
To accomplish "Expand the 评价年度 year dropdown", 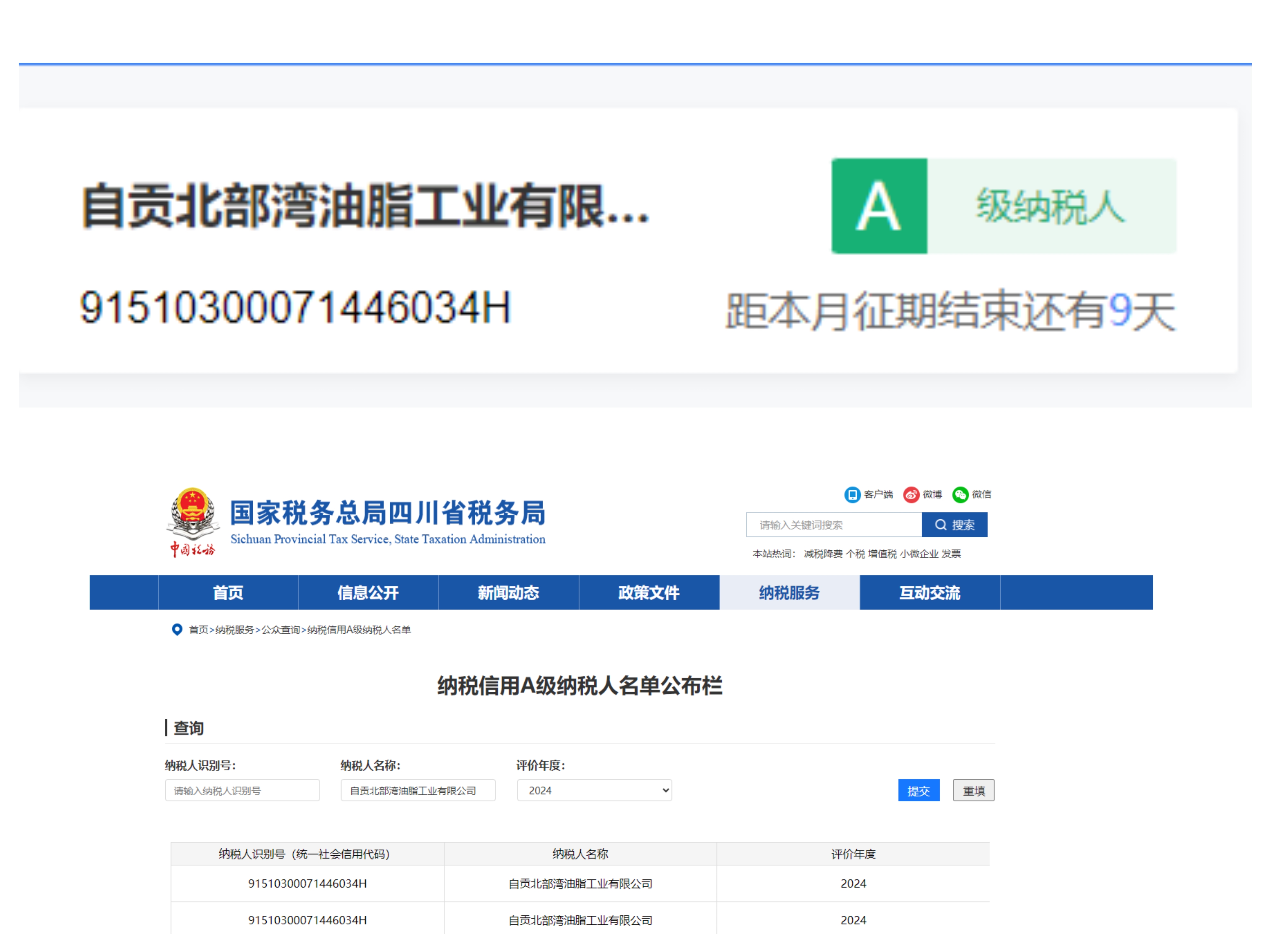I will click(594, 790).
